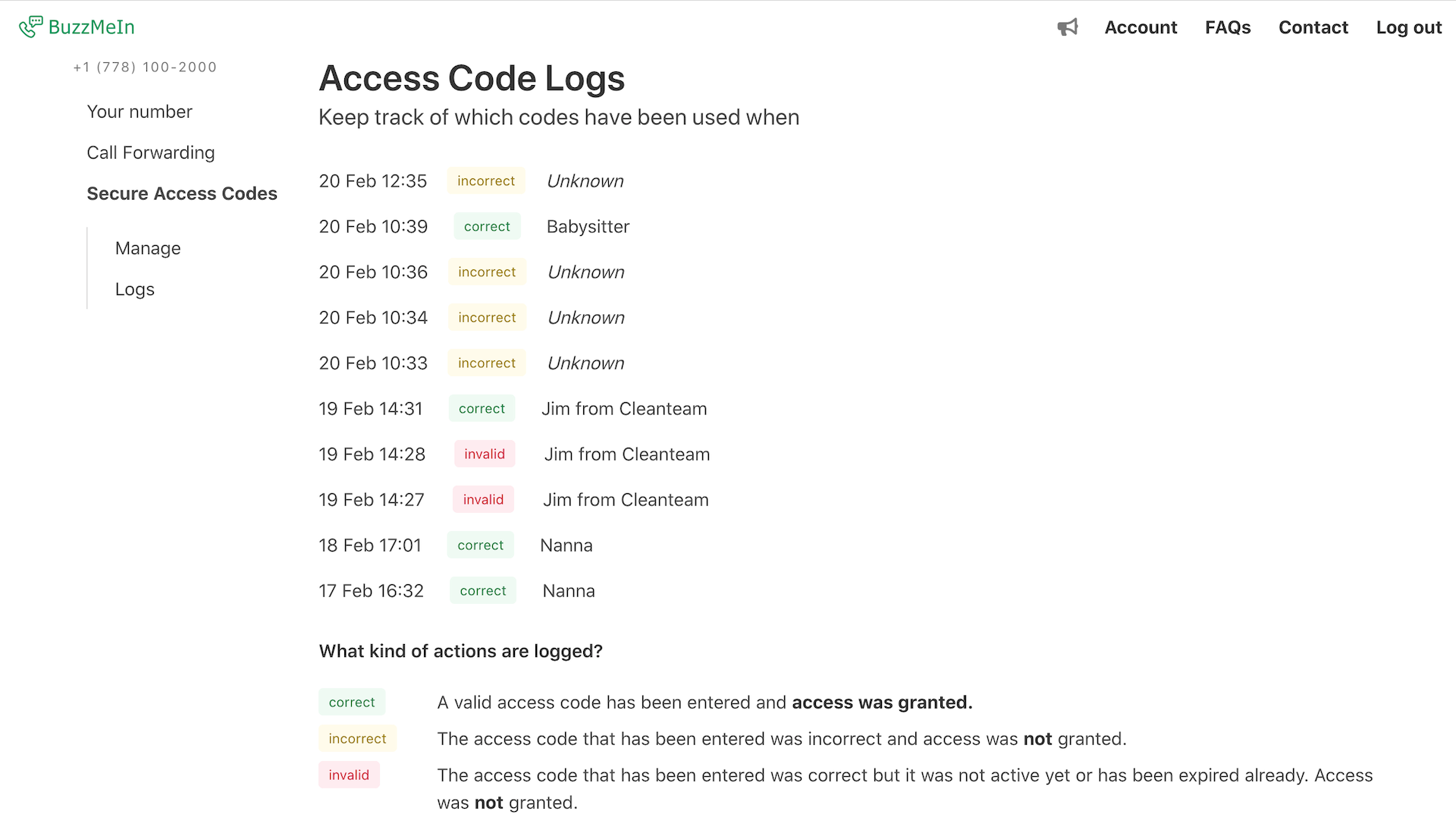Go to Manage access codes
The image size is (1456, 827).
tap(148, 248)
